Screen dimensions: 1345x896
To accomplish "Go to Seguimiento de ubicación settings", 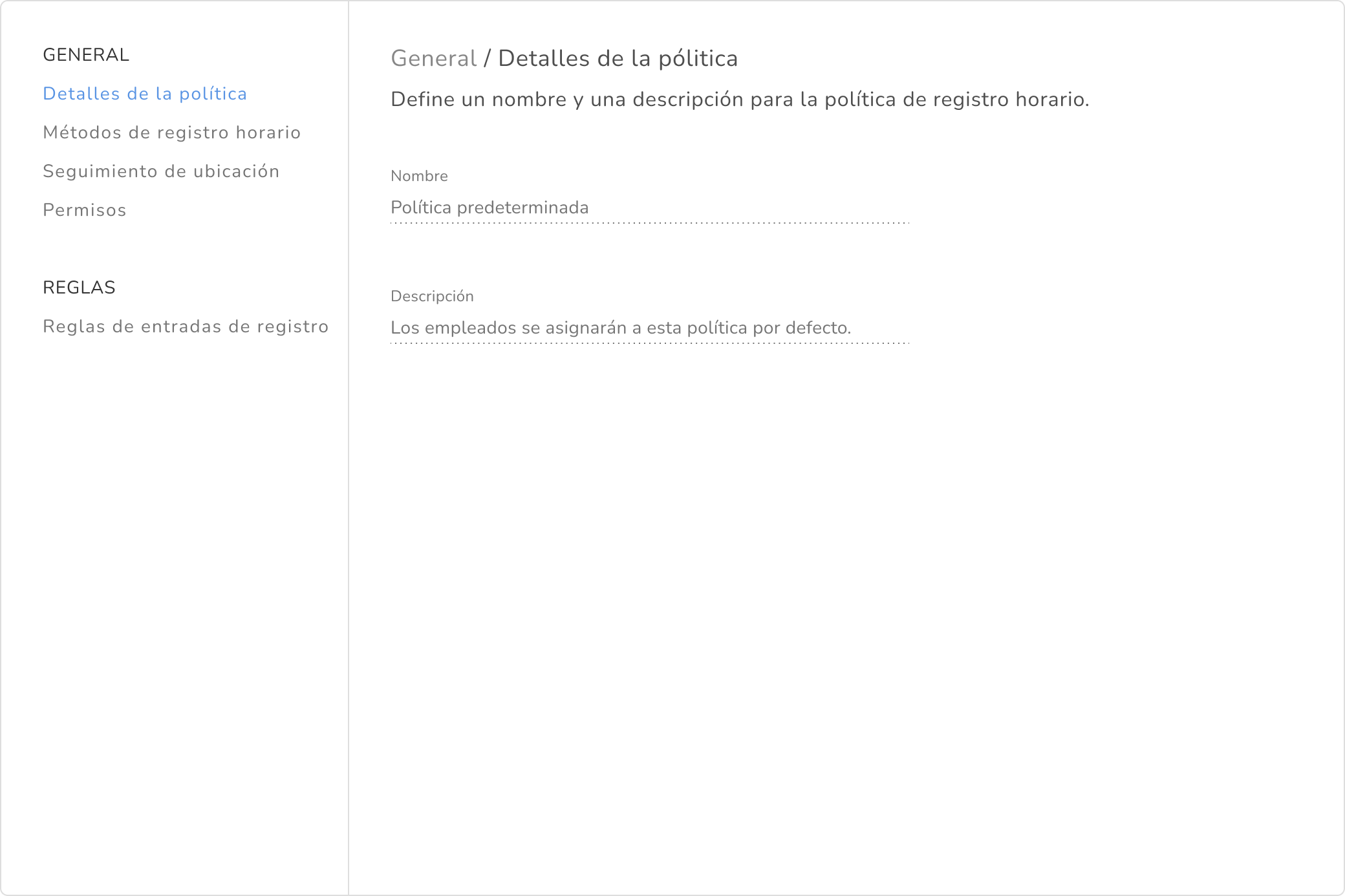I will pos(161,171).
